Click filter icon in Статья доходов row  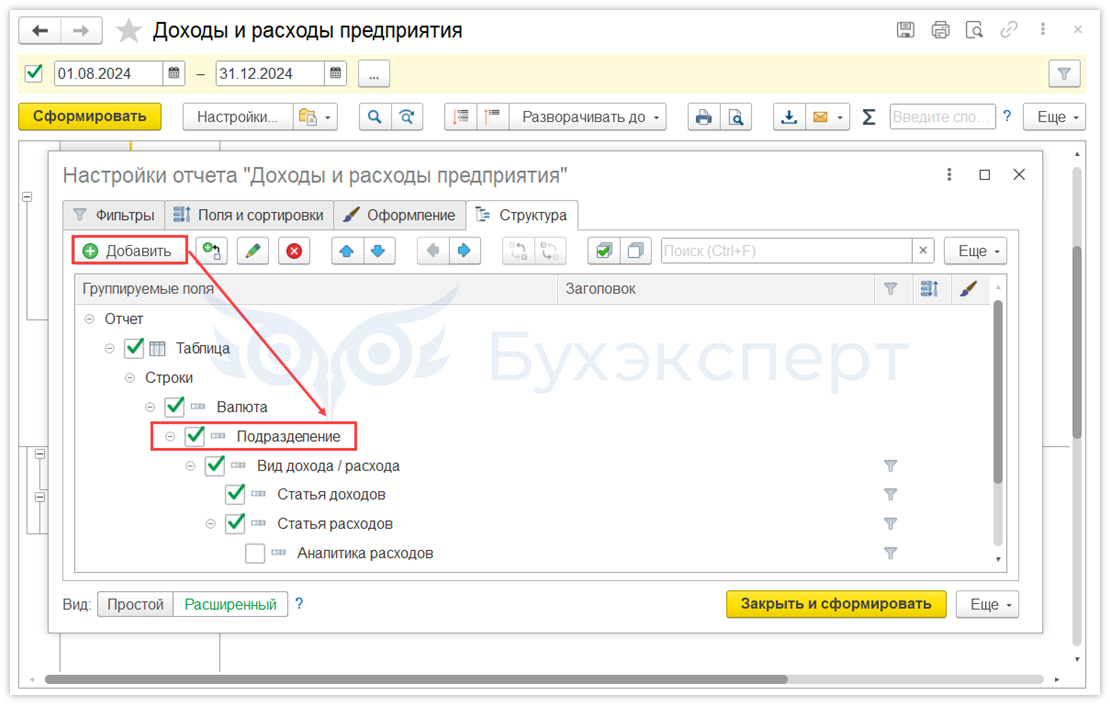891,494
